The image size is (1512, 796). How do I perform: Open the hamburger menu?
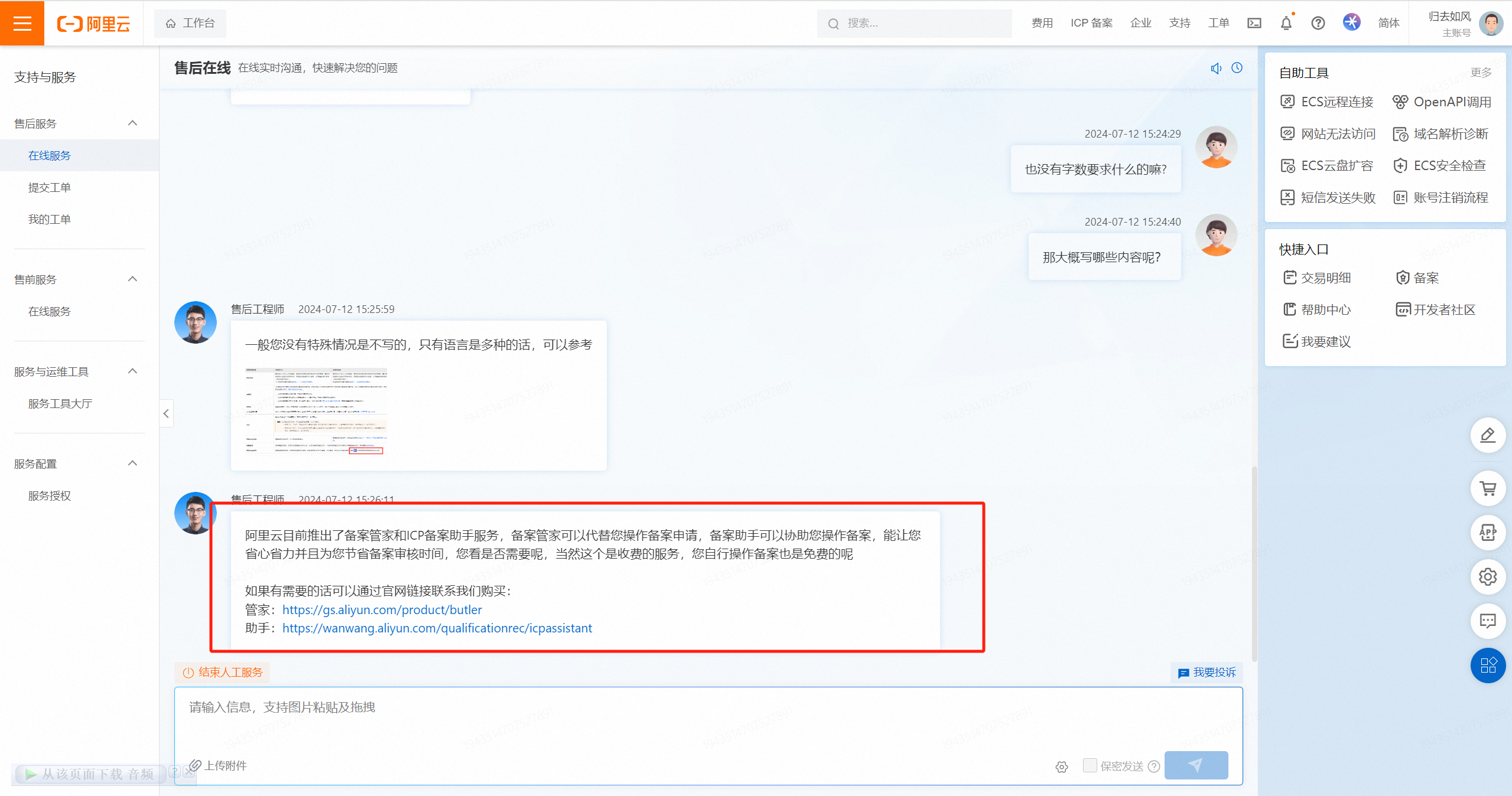click(22, 23)
